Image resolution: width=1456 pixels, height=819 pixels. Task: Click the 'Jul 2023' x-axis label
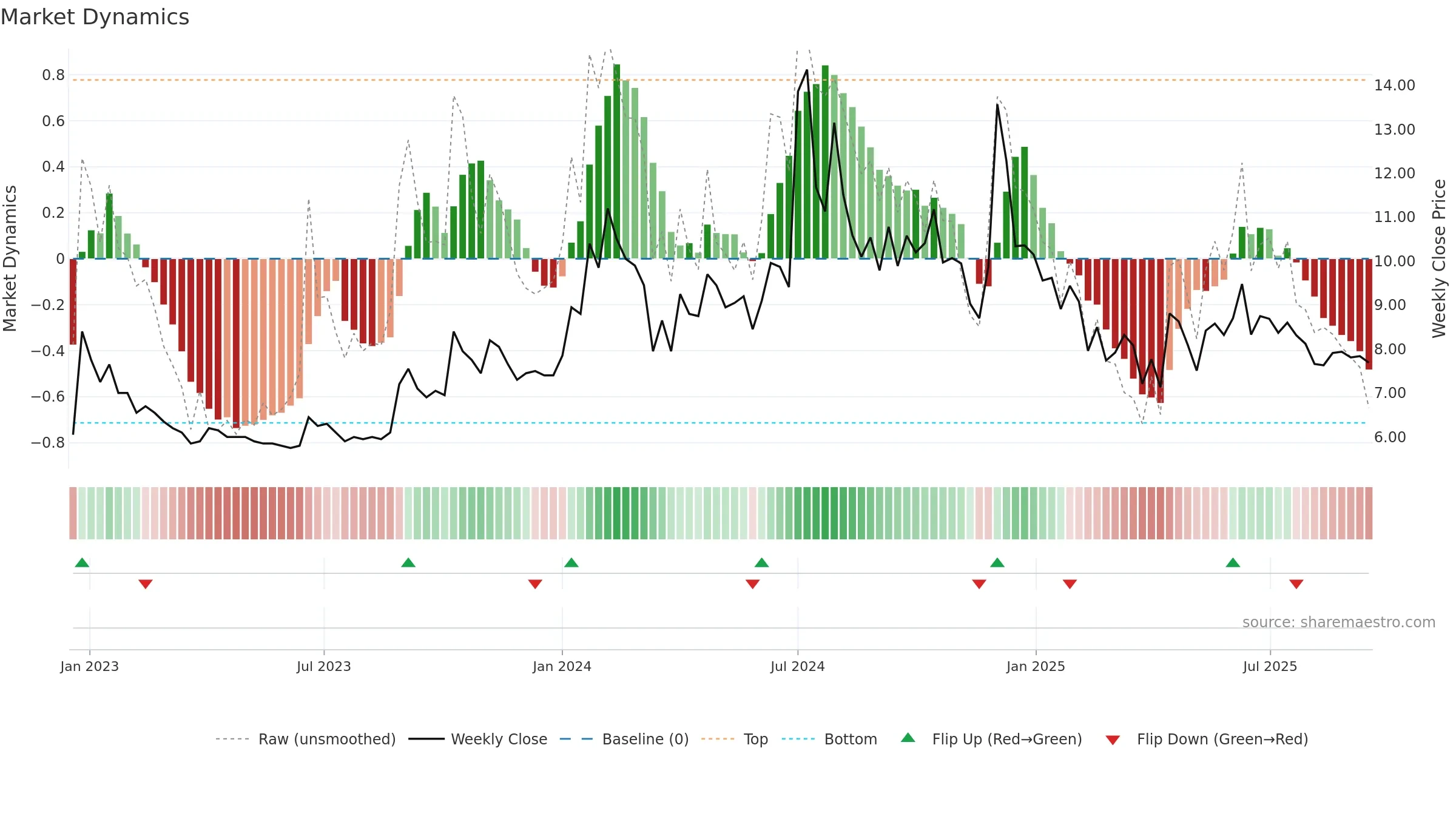coord(324,666)
